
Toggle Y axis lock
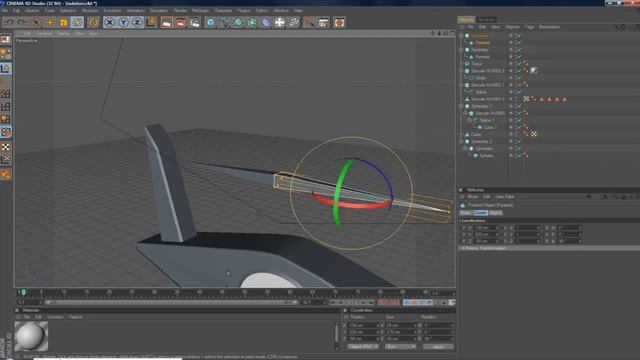pyautogui.click(x=123, y=22)
